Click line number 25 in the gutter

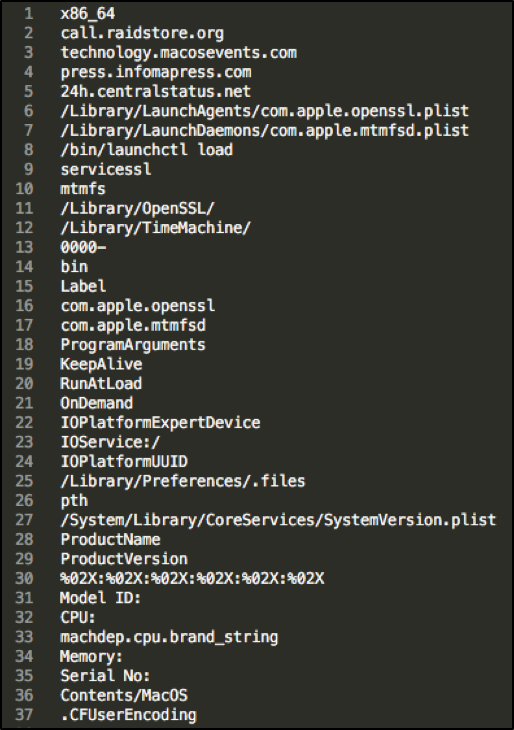(x=24, y=481)
